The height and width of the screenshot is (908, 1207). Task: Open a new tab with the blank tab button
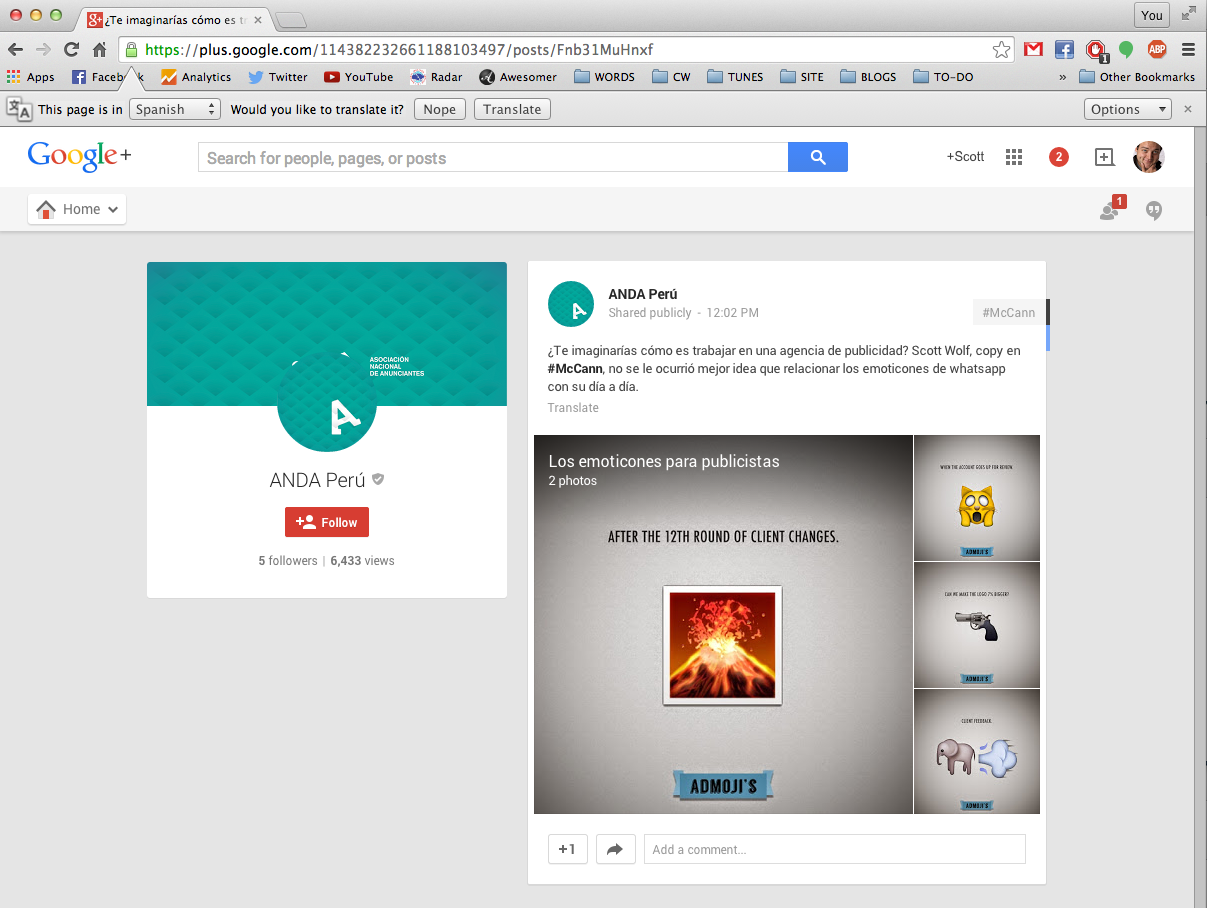point(291,20)
